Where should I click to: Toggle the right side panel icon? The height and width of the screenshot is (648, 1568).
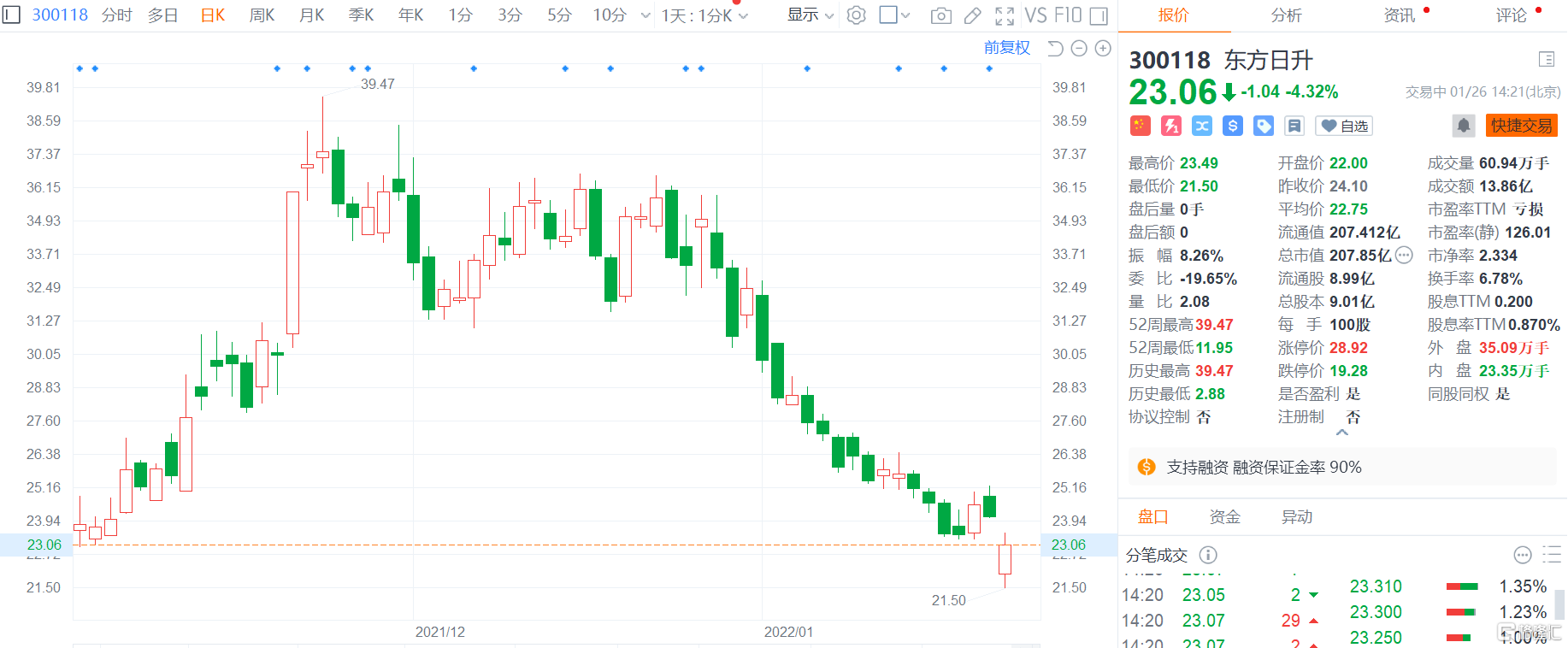1099,15
